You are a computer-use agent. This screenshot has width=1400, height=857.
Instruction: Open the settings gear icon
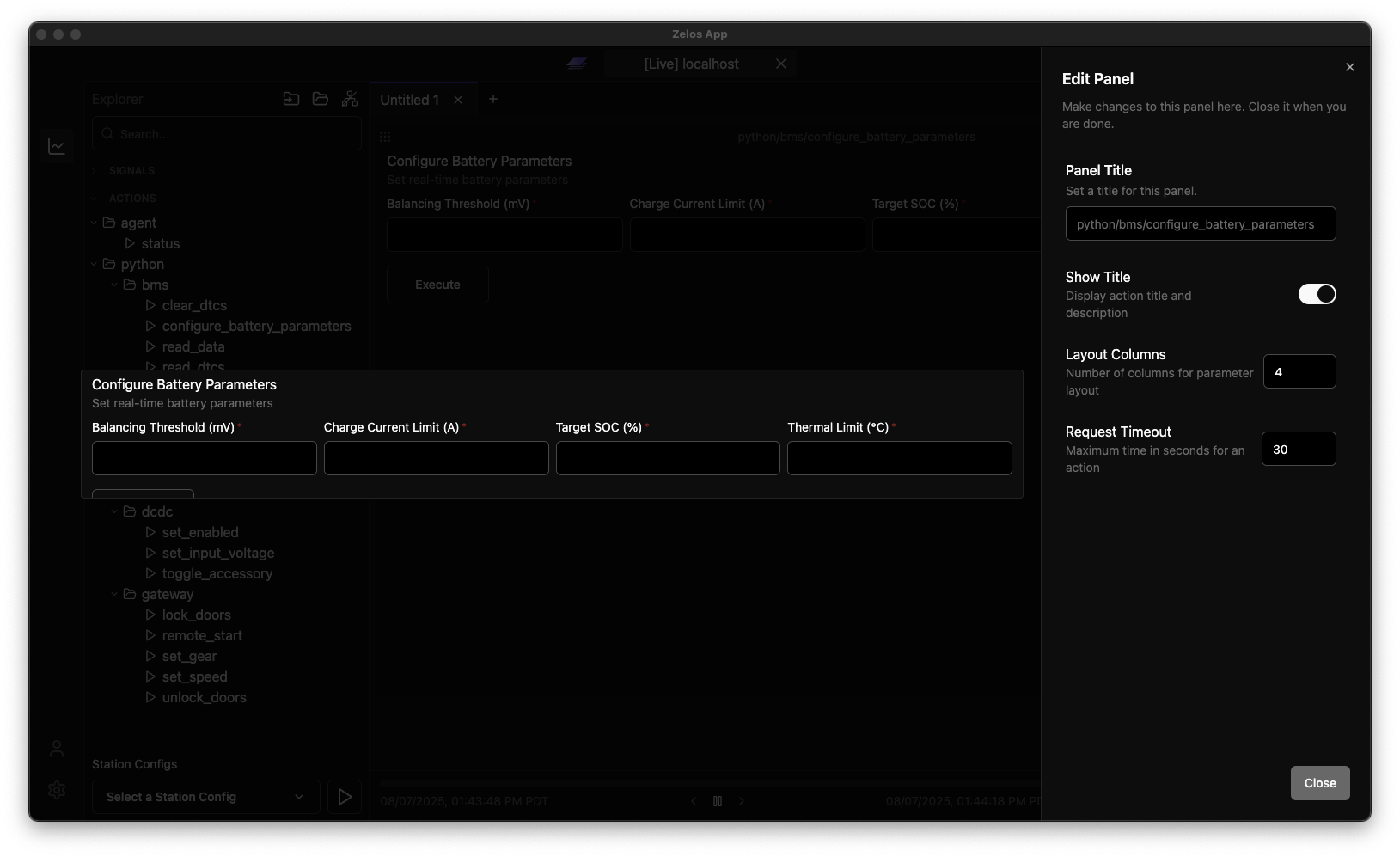pos(57,789)
